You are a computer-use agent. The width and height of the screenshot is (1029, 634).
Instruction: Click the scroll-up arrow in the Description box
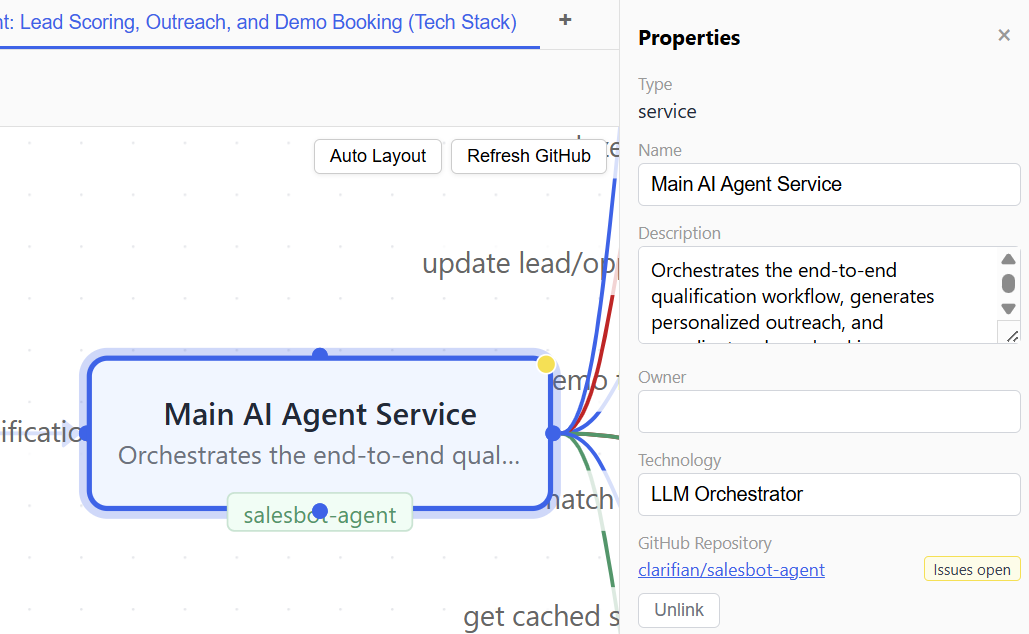tap(1008, 258)
